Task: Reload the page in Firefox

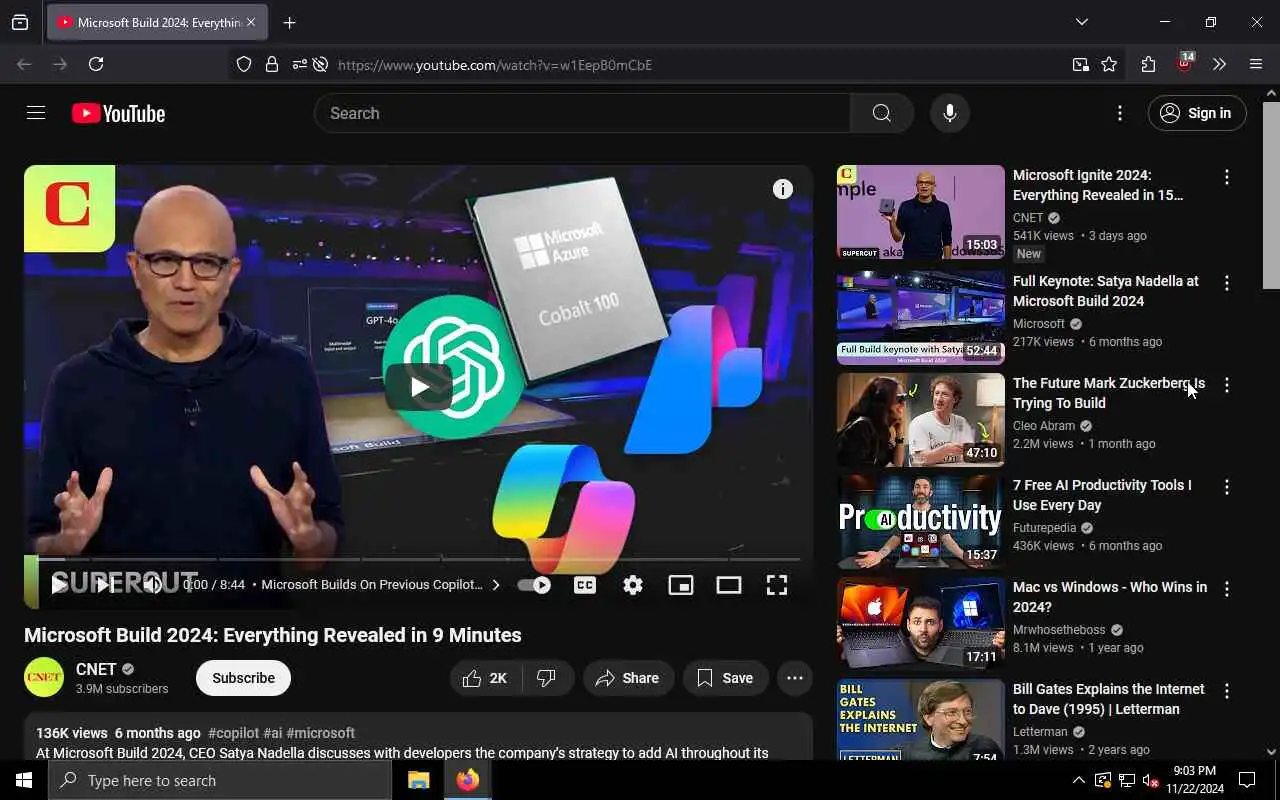Action: coord(96,64)
